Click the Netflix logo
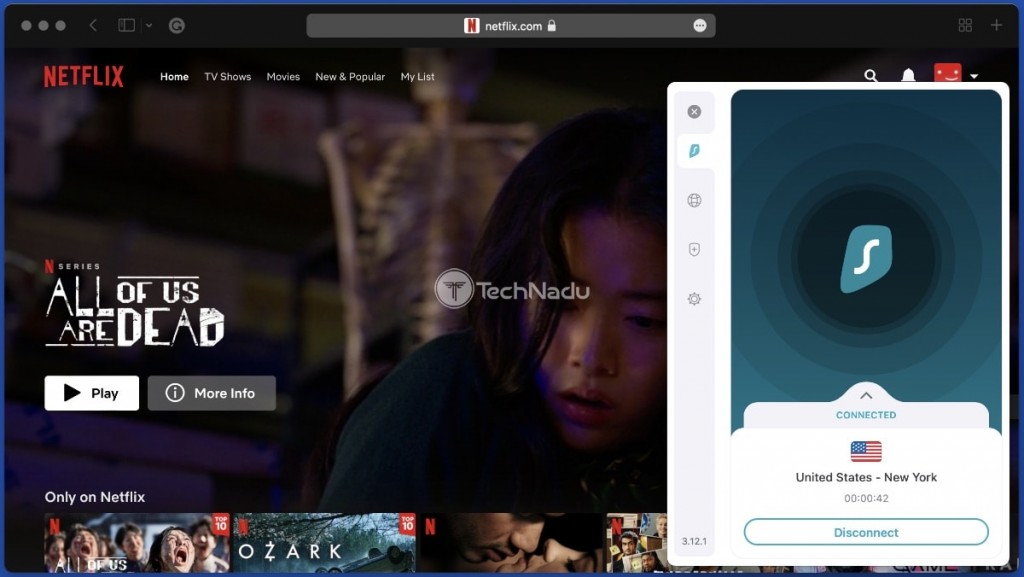 (84, 76)
